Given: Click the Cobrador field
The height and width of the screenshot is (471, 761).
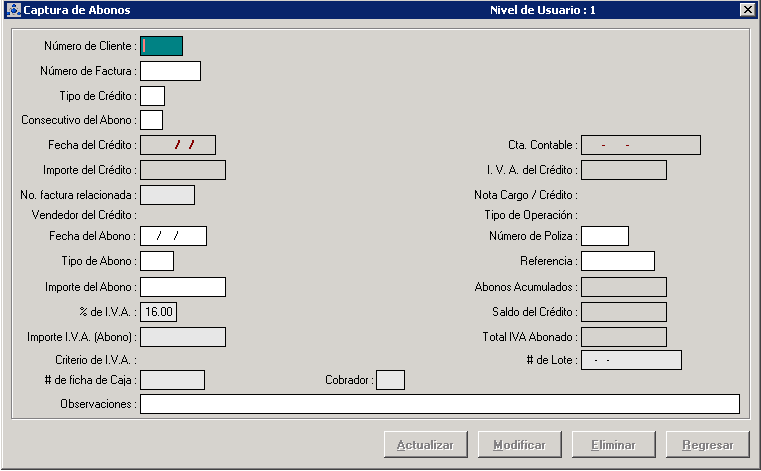Looking at the screenshot, I should pos(390,380).
